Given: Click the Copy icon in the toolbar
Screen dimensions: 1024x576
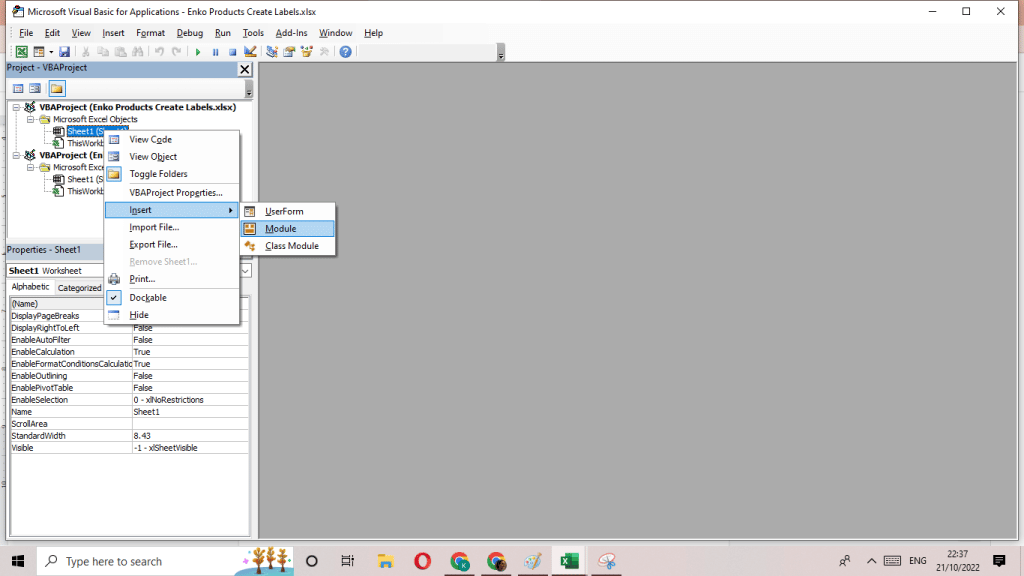Looking at the screenshot, I should pyautogui.click(x=103, y=52).
